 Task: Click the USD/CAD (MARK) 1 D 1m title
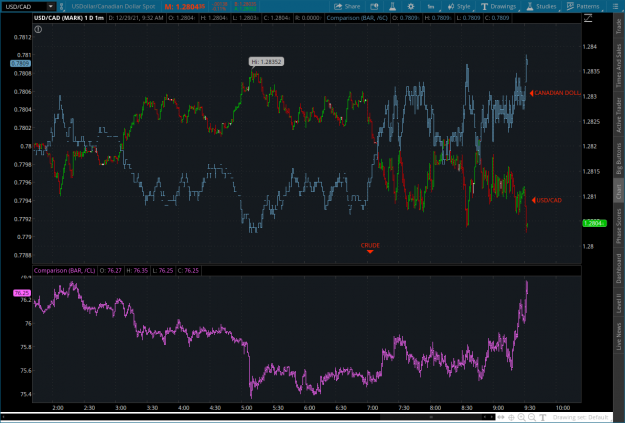coord(69,18)
